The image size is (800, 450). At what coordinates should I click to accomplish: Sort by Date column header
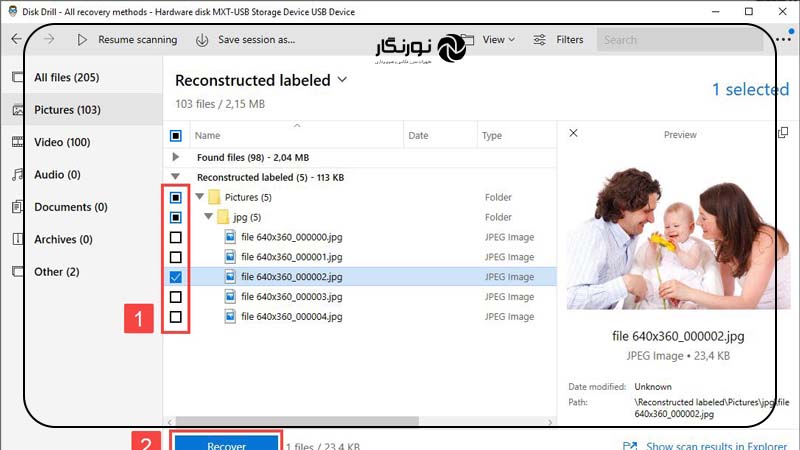tap(418, 135)
